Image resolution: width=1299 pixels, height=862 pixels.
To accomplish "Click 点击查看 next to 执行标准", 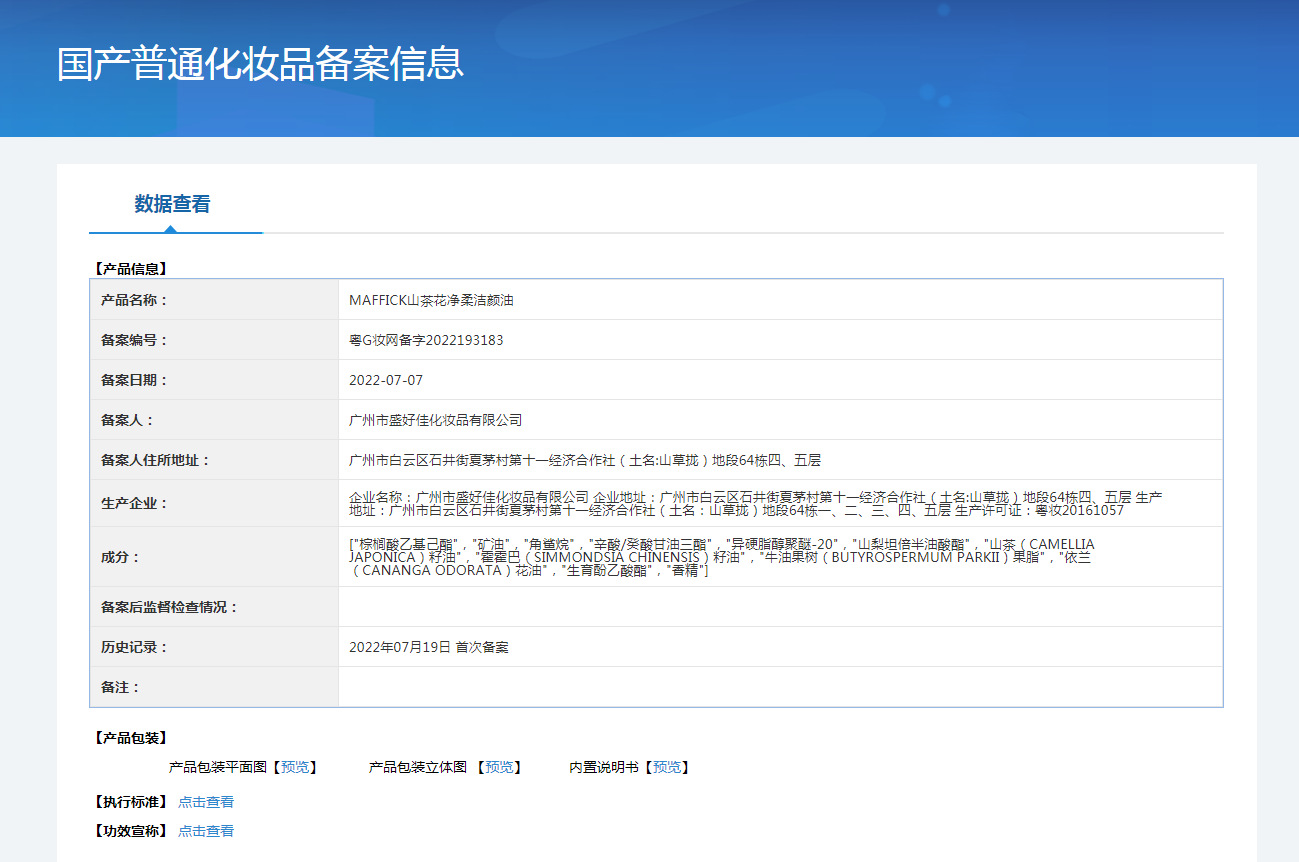I will point(206,802).
